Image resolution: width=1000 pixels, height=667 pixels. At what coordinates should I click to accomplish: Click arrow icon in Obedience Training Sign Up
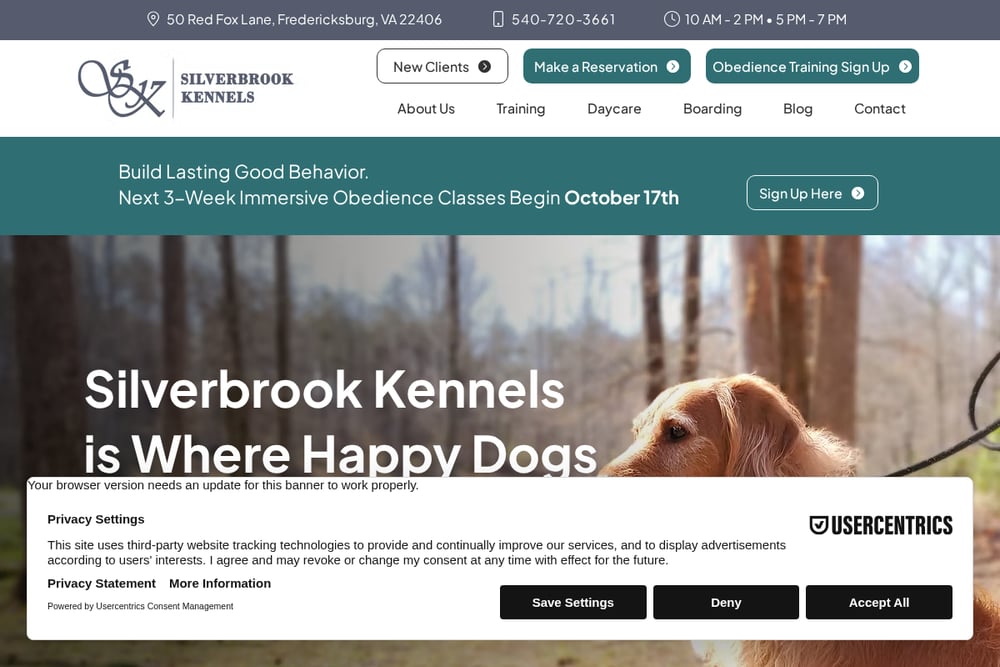point(905,66)
